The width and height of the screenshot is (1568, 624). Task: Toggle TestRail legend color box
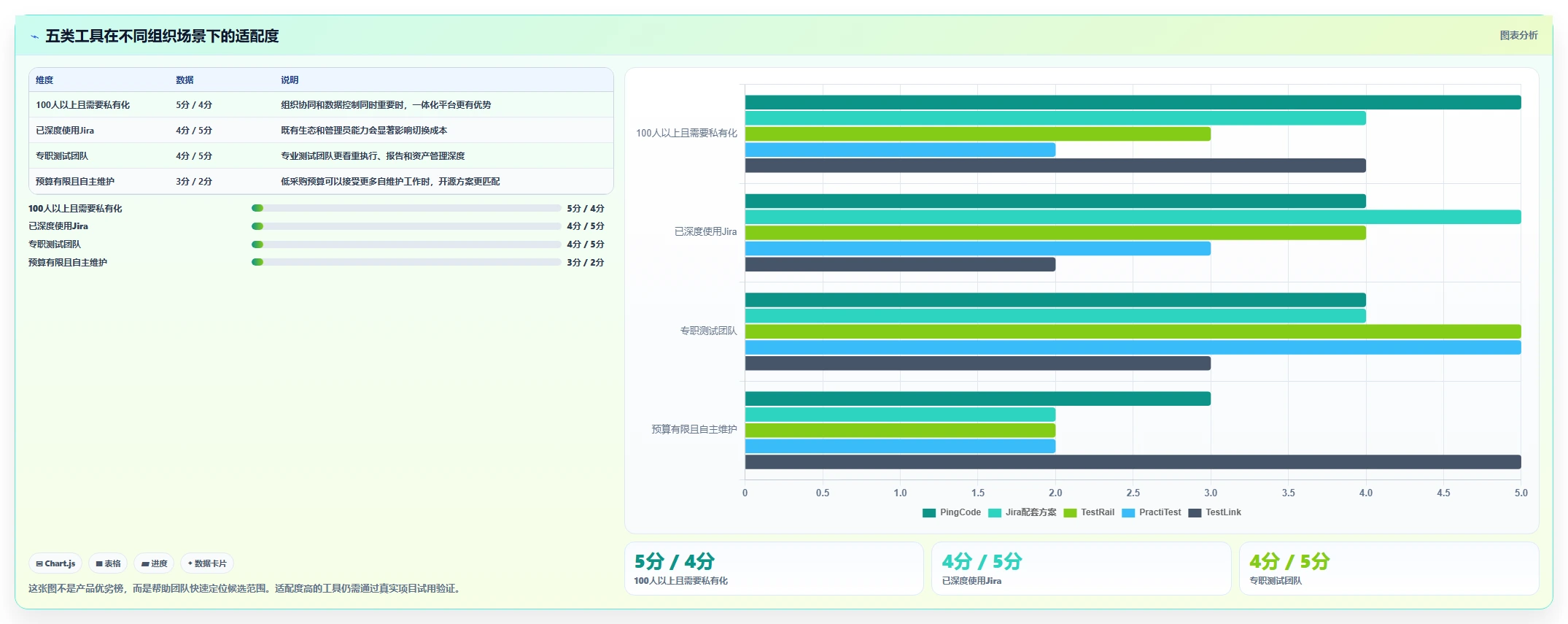tap(1070, 513)
